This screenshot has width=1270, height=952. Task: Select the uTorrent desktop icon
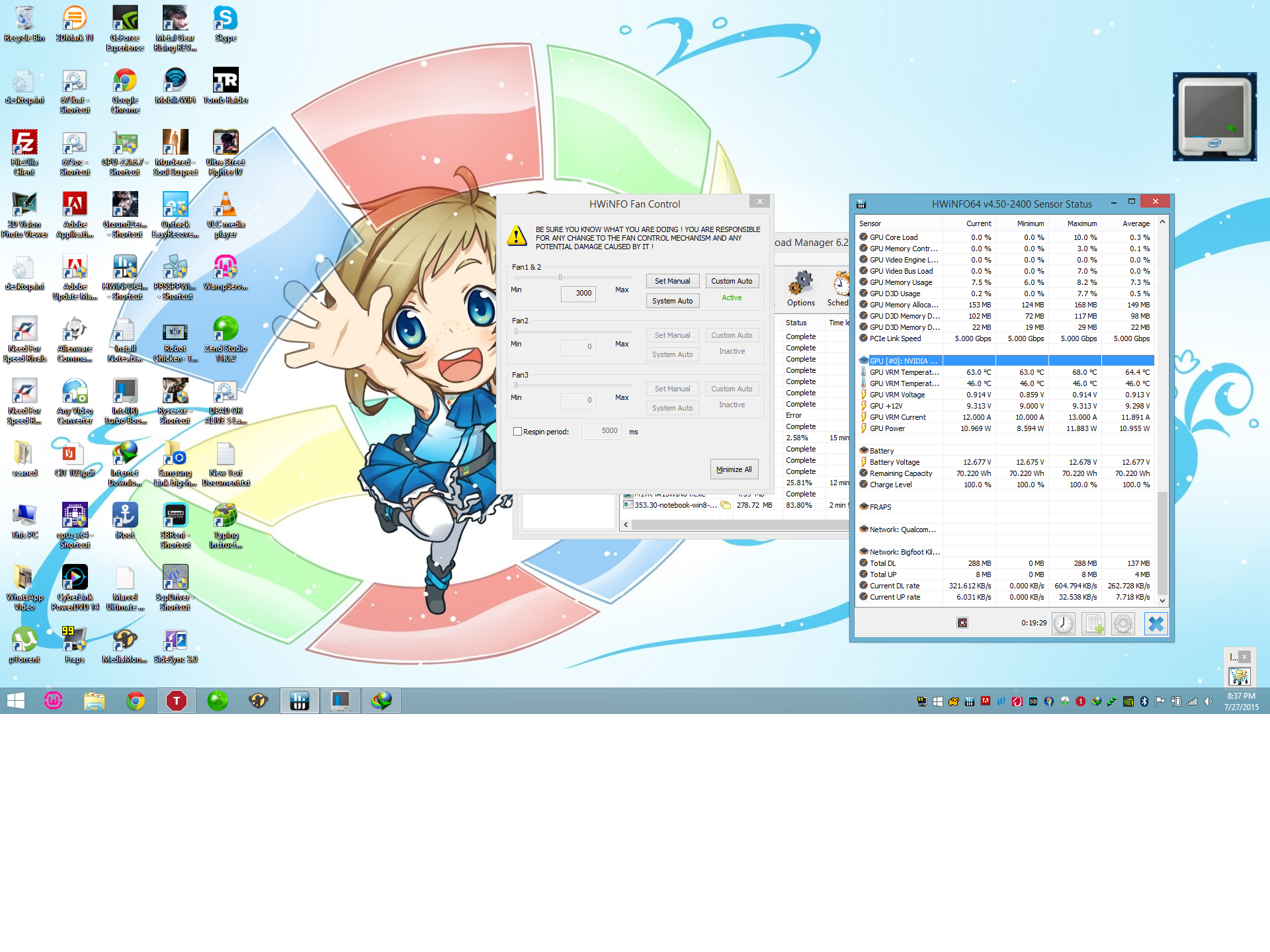pos(24,645)
